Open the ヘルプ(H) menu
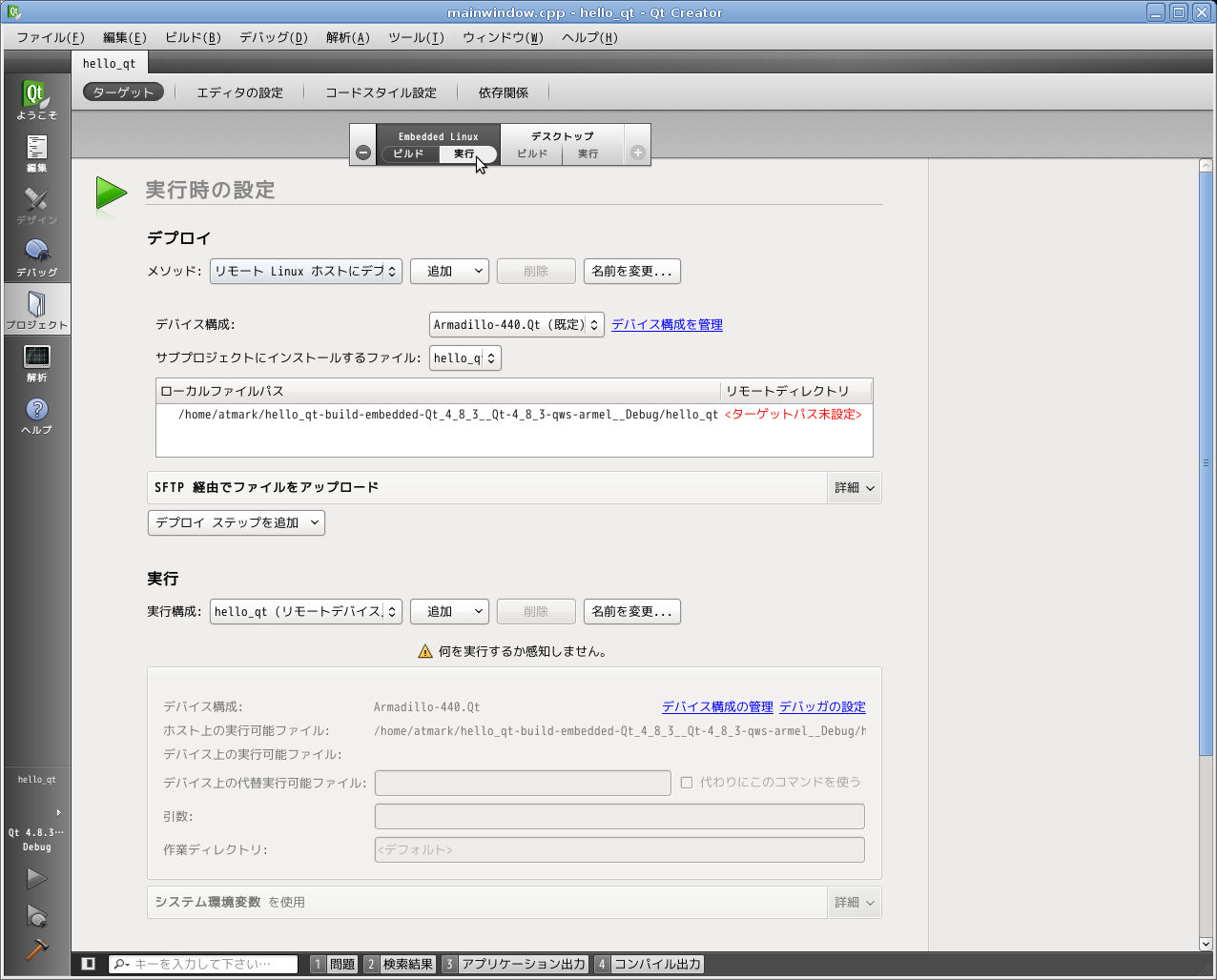The image size is (1217, 980). pos(589,37)
